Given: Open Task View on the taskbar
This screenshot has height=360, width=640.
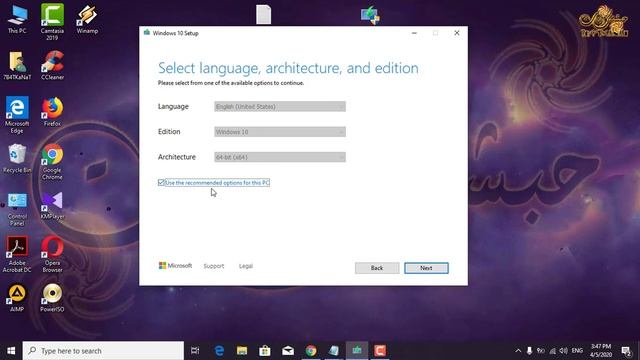Looking at the screenshot, I should pyautogui.click(x=195, y=351).
